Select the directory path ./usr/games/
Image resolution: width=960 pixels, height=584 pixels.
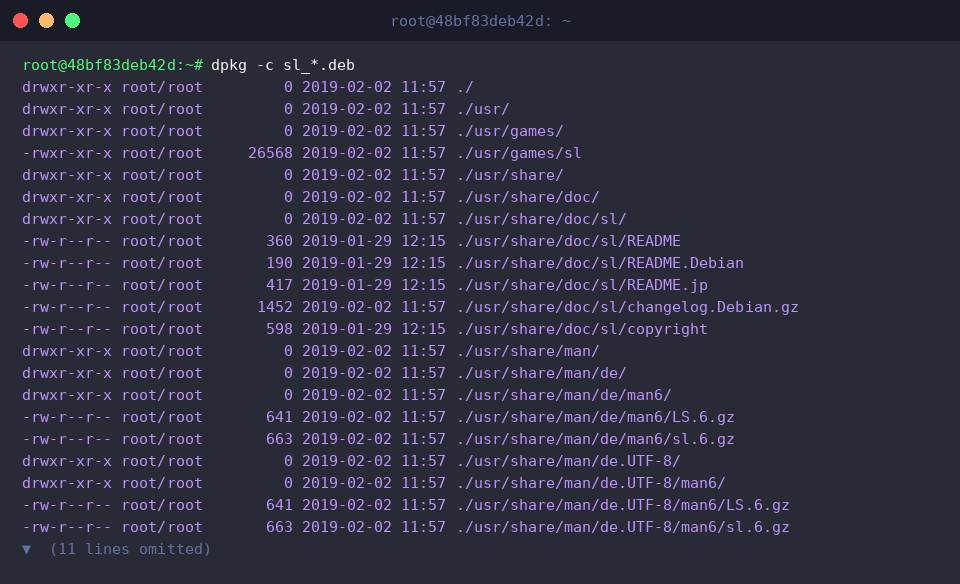[510, 131]
